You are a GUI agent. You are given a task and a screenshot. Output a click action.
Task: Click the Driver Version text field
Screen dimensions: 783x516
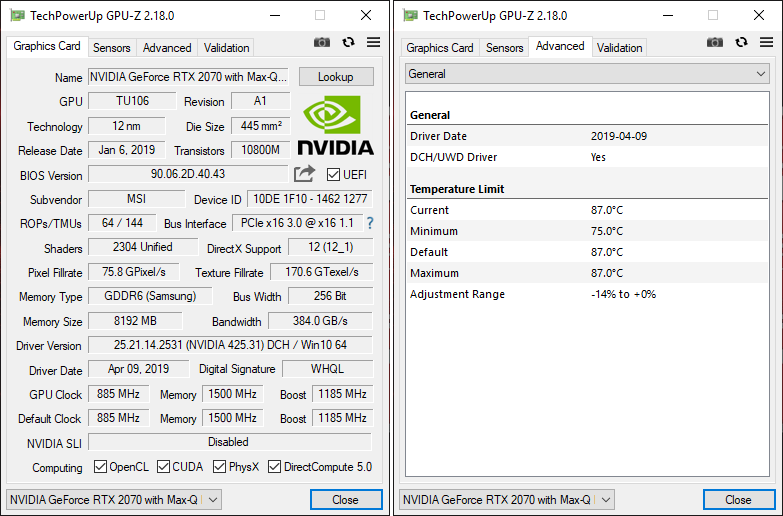point(230,345)
